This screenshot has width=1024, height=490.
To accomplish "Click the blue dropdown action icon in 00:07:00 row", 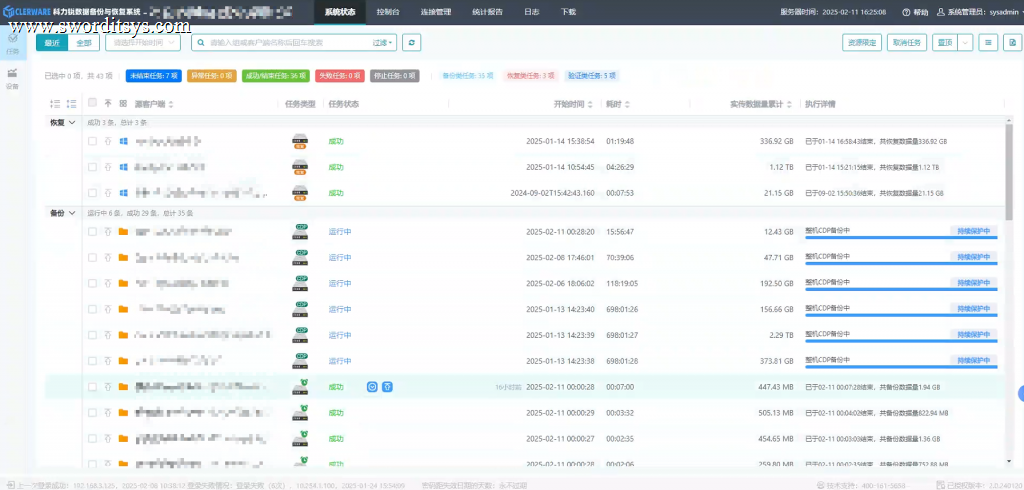I will (x=372, y=387).
